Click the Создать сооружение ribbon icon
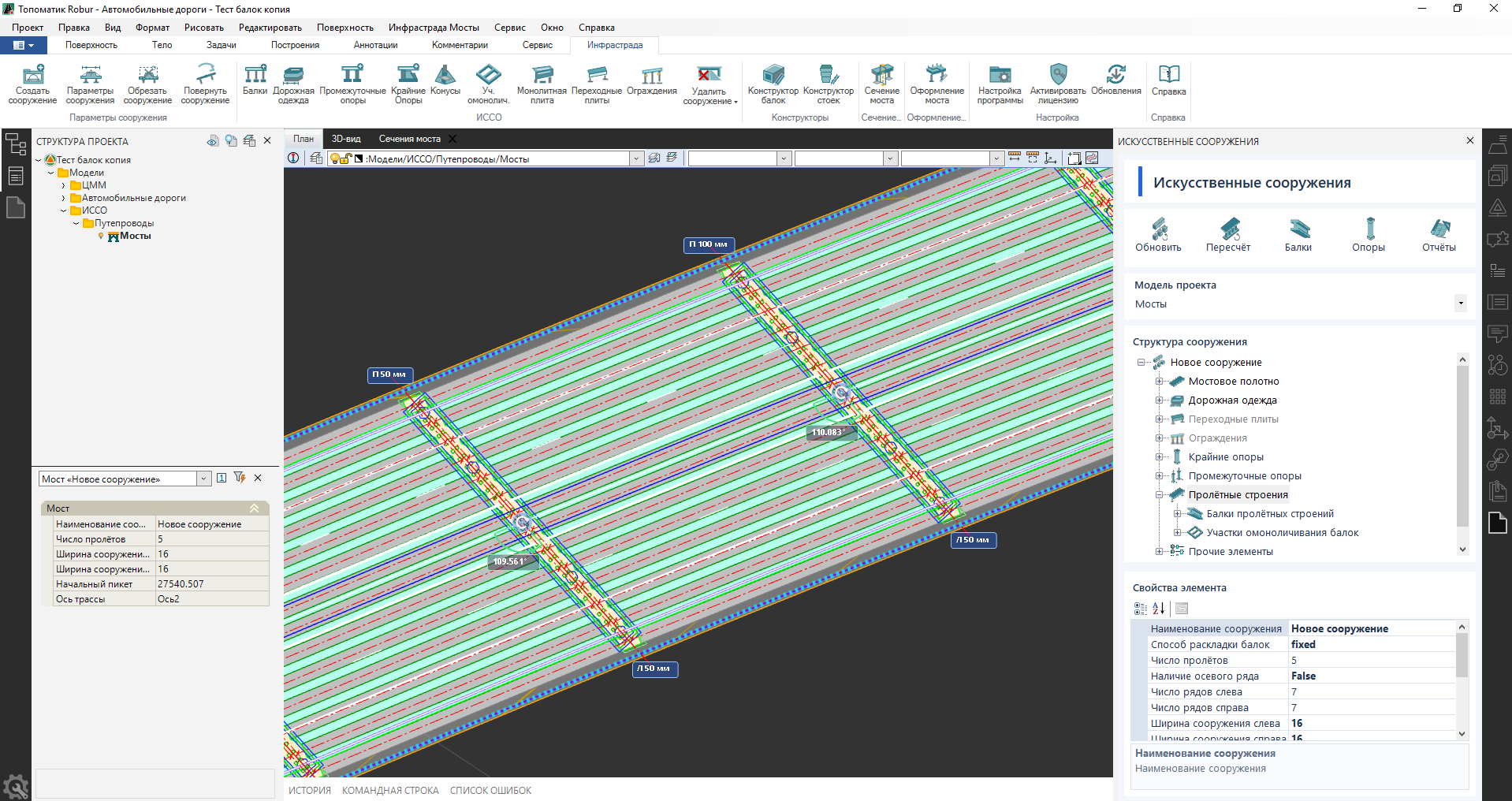The image size is (1512, 801). [x=32, y=84]
